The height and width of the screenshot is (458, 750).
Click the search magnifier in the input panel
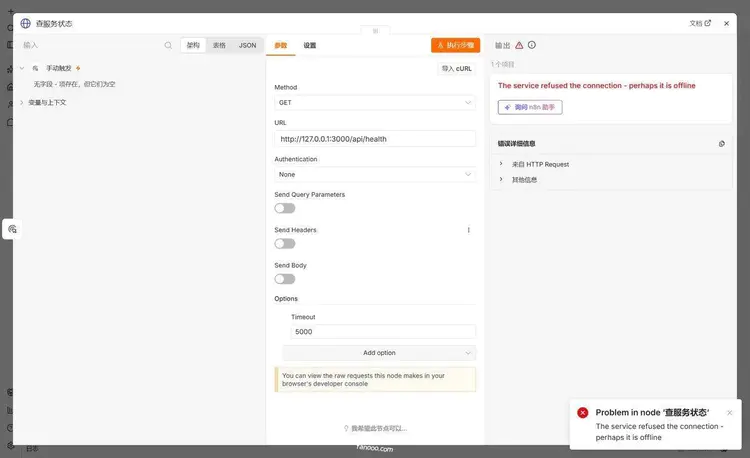[168, 45]
